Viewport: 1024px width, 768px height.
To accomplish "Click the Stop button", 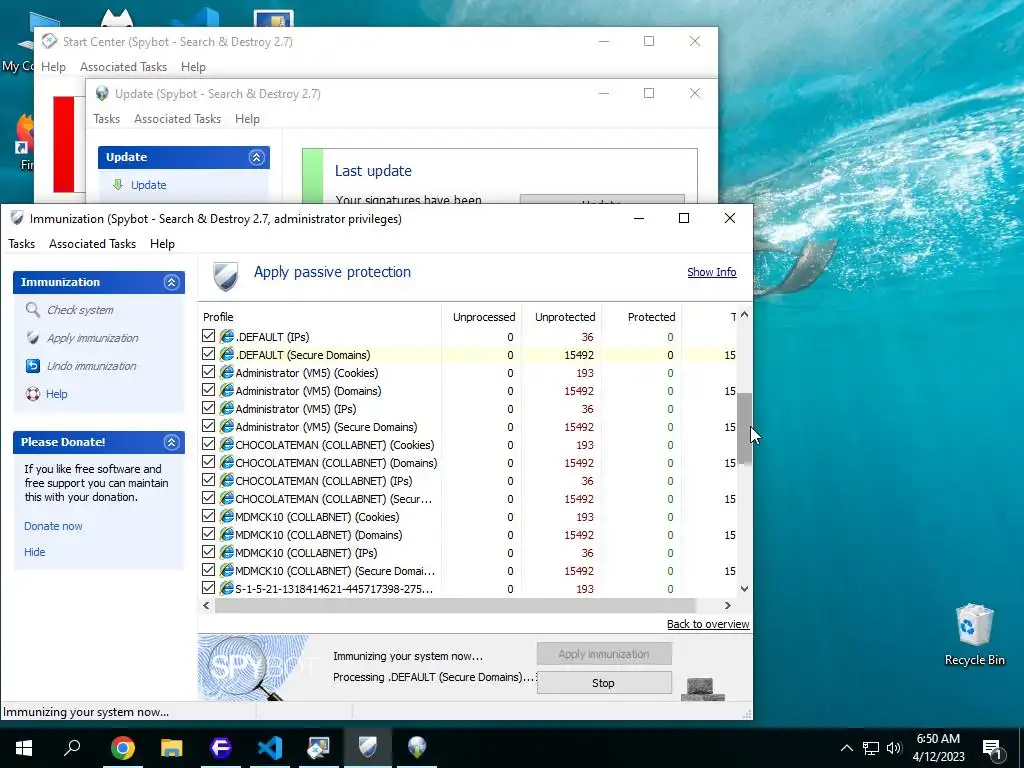I will pyautogui.click(x=604, y=682).
